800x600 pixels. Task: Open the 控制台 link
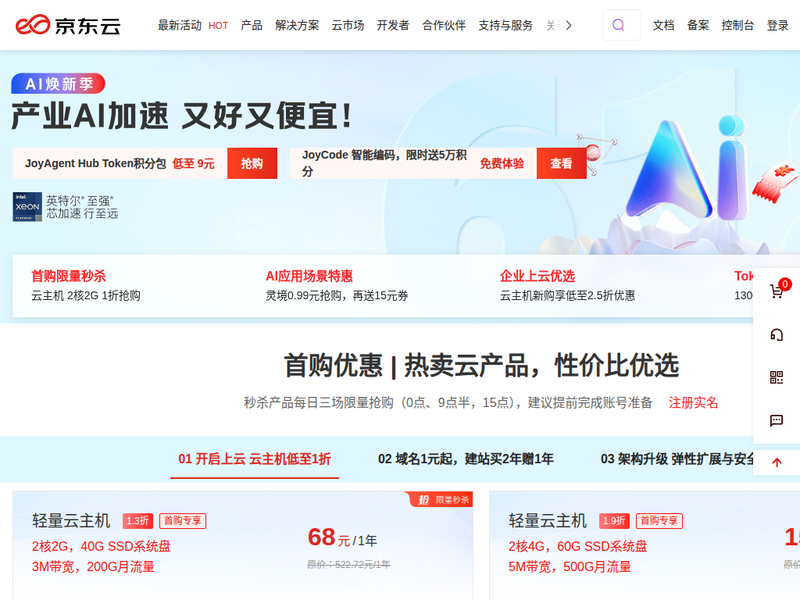[x=738, y=26]
